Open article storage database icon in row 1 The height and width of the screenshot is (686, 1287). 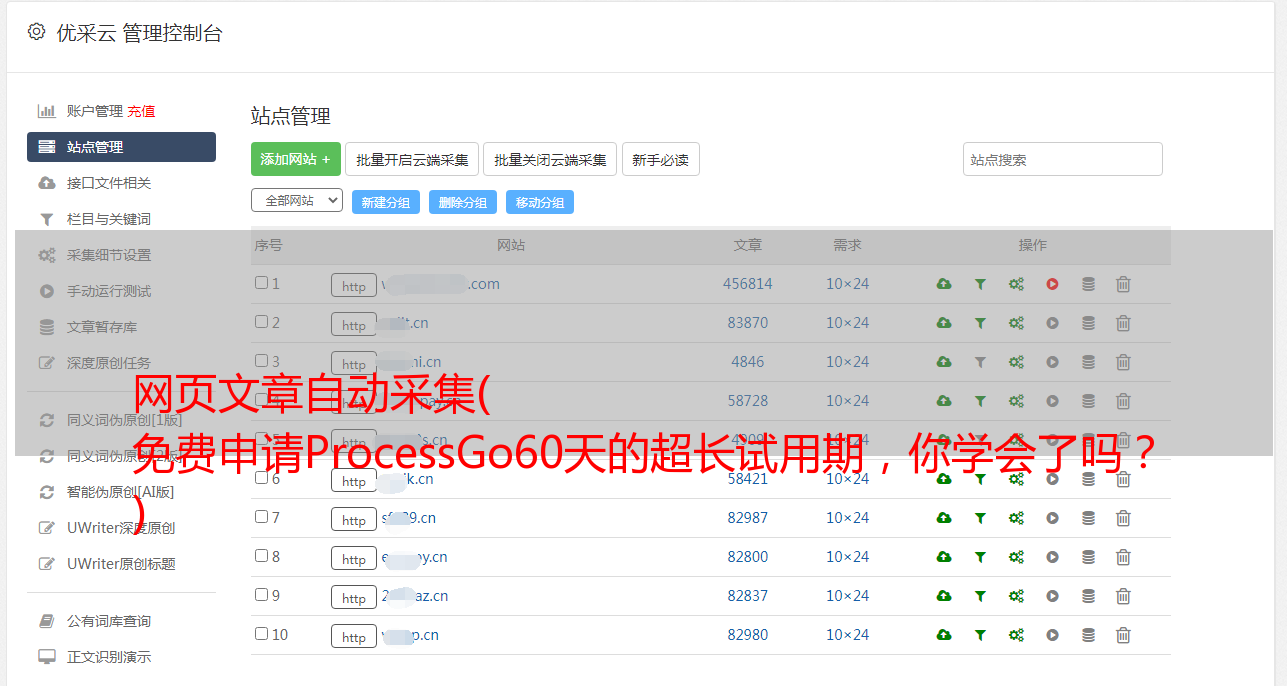coord(1088,284)
